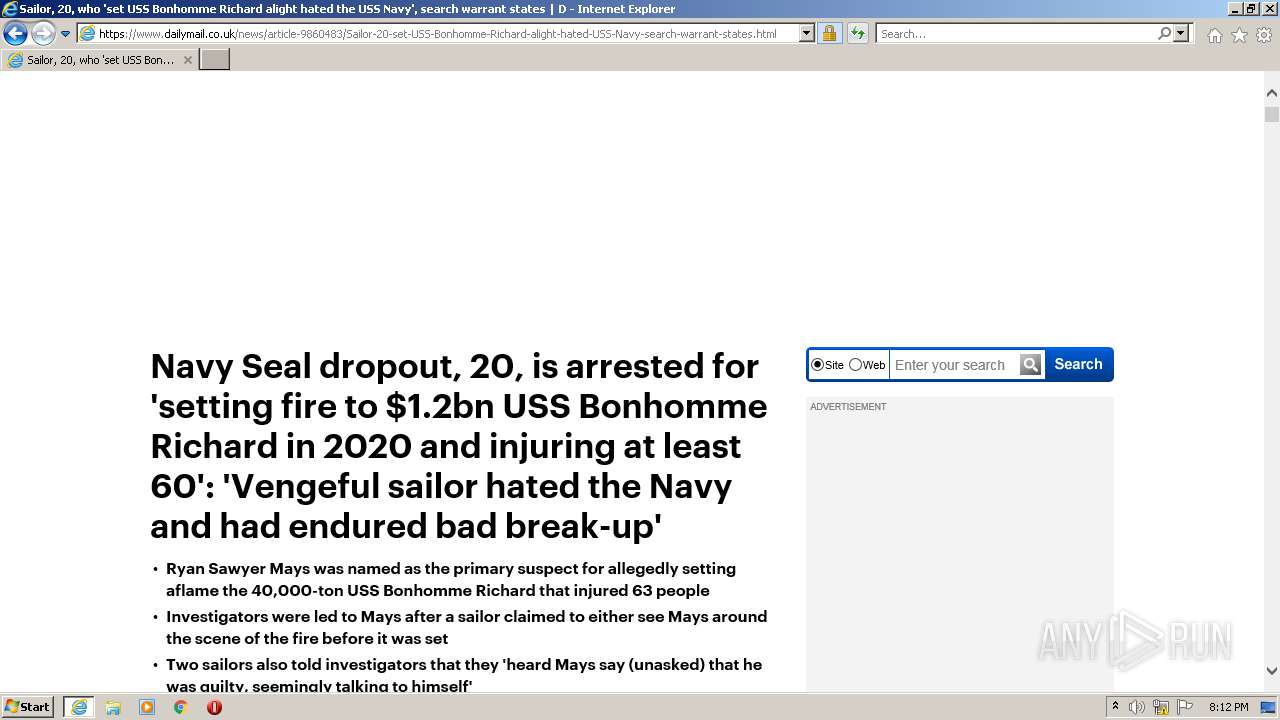The image size is (1280, 720).
Task: Click the browser Back arrow button
Action: (x=15, y=34)
